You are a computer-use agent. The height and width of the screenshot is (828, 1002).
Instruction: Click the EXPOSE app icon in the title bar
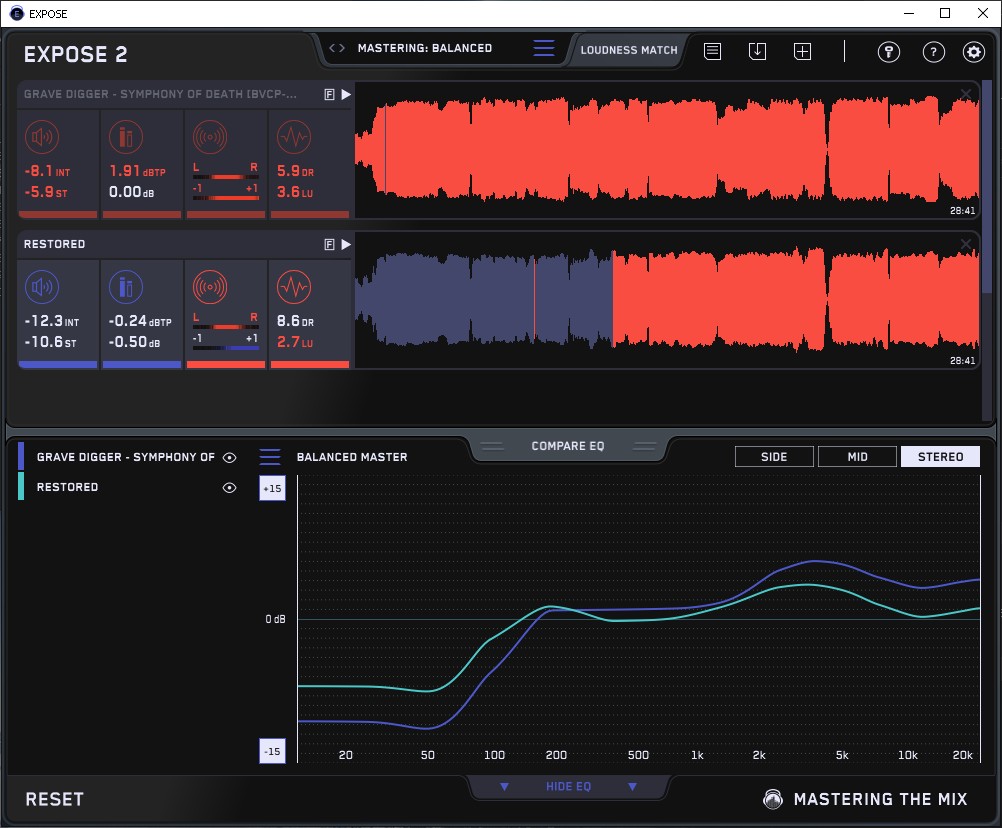(17, 13)
